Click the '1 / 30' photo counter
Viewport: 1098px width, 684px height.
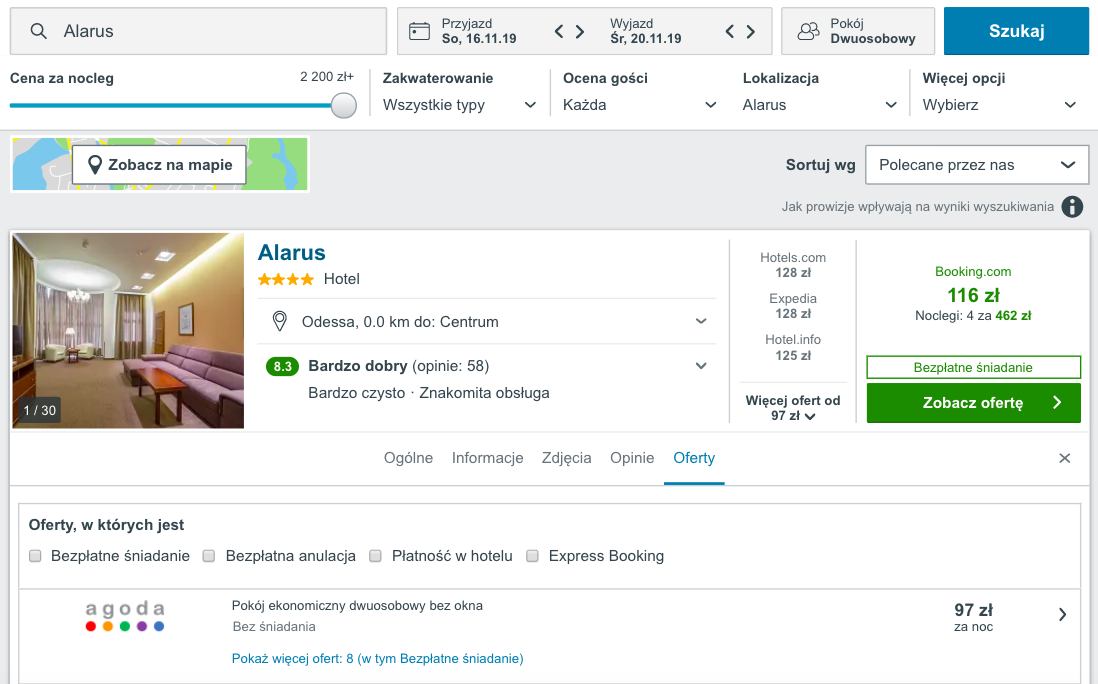click(39, 410)
